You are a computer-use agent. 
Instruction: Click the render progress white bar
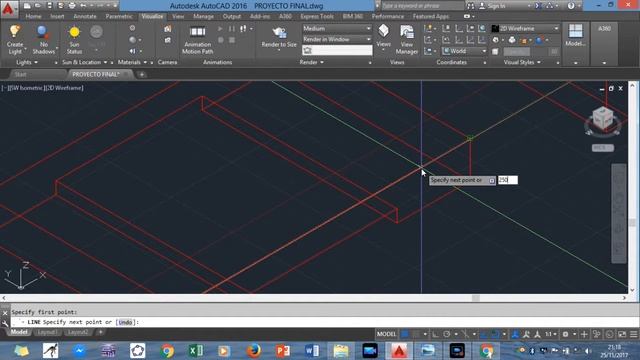(x=337, y=50)
